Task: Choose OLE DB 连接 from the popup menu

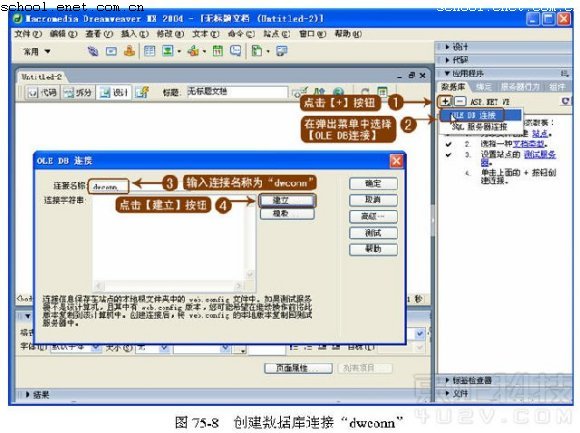Action: (481, 115)
